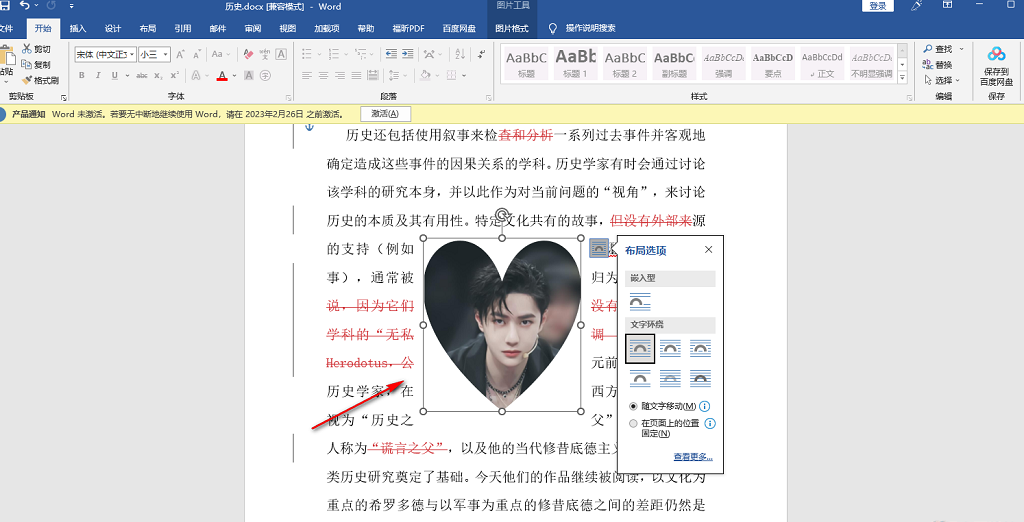Align text right
Viewport: 1024px width, 522px height.
pos(340,75)
